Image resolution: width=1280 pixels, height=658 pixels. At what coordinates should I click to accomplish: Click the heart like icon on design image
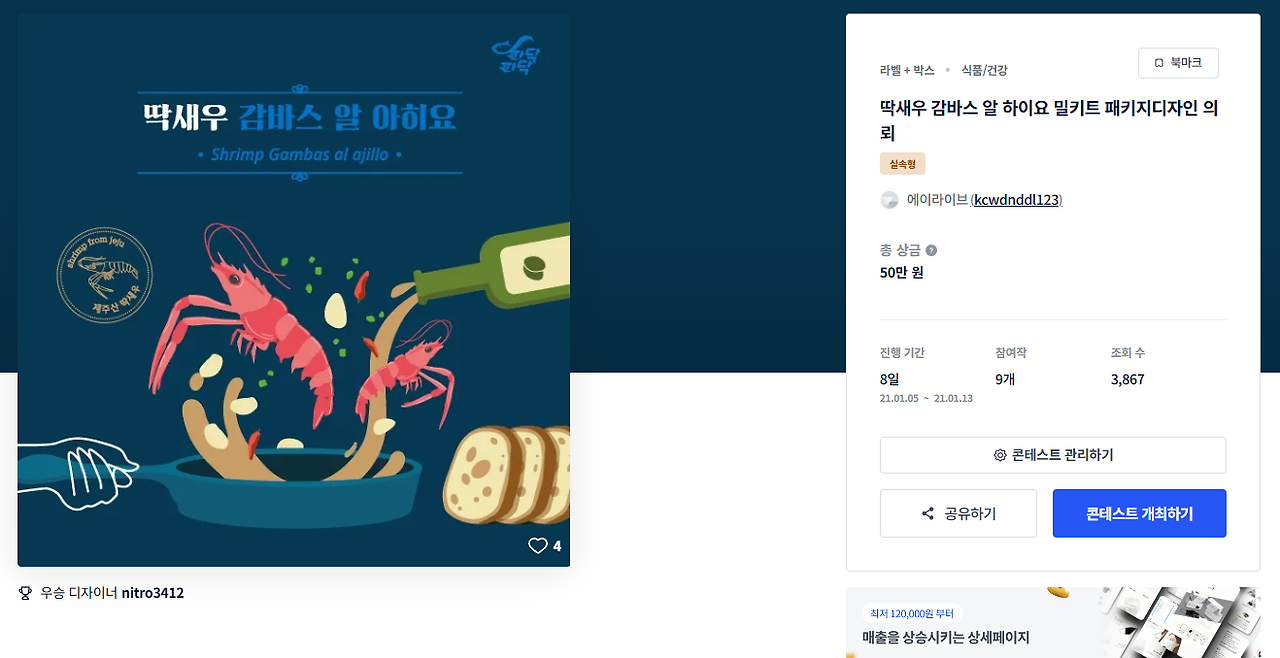coord(538,546)
